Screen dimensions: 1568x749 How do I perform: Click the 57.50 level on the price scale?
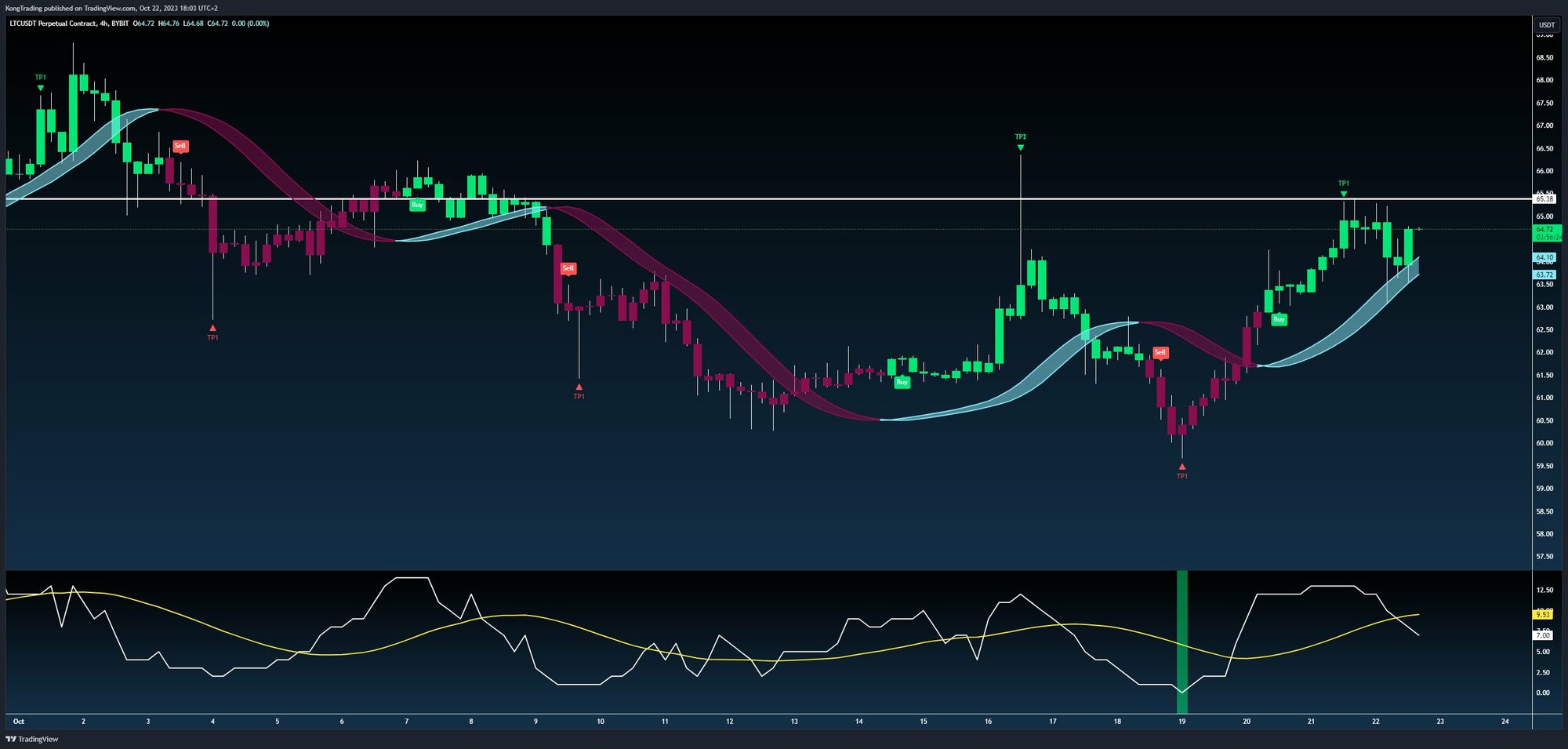point(1544,557)
